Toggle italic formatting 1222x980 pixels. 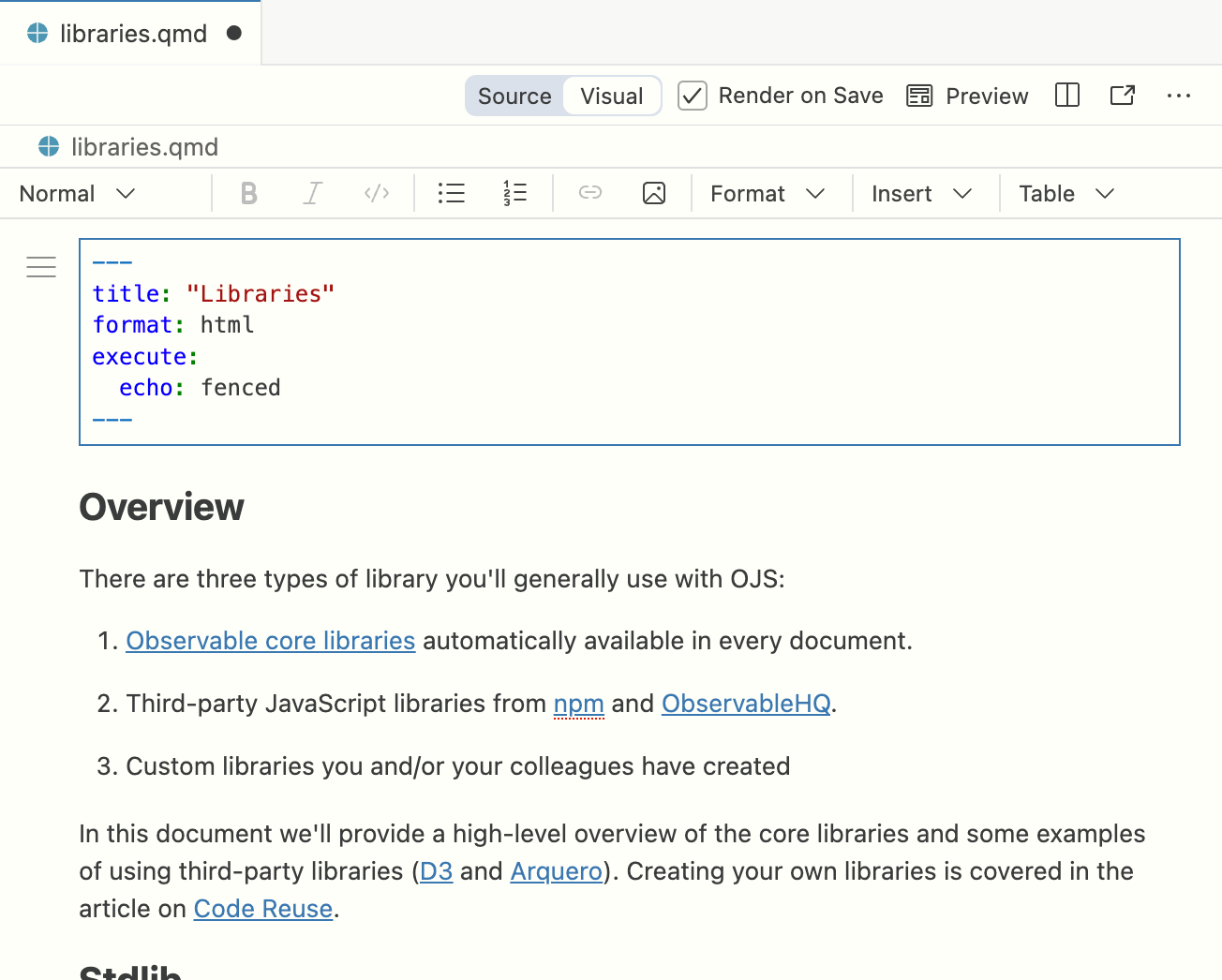[x=312, y=193]
